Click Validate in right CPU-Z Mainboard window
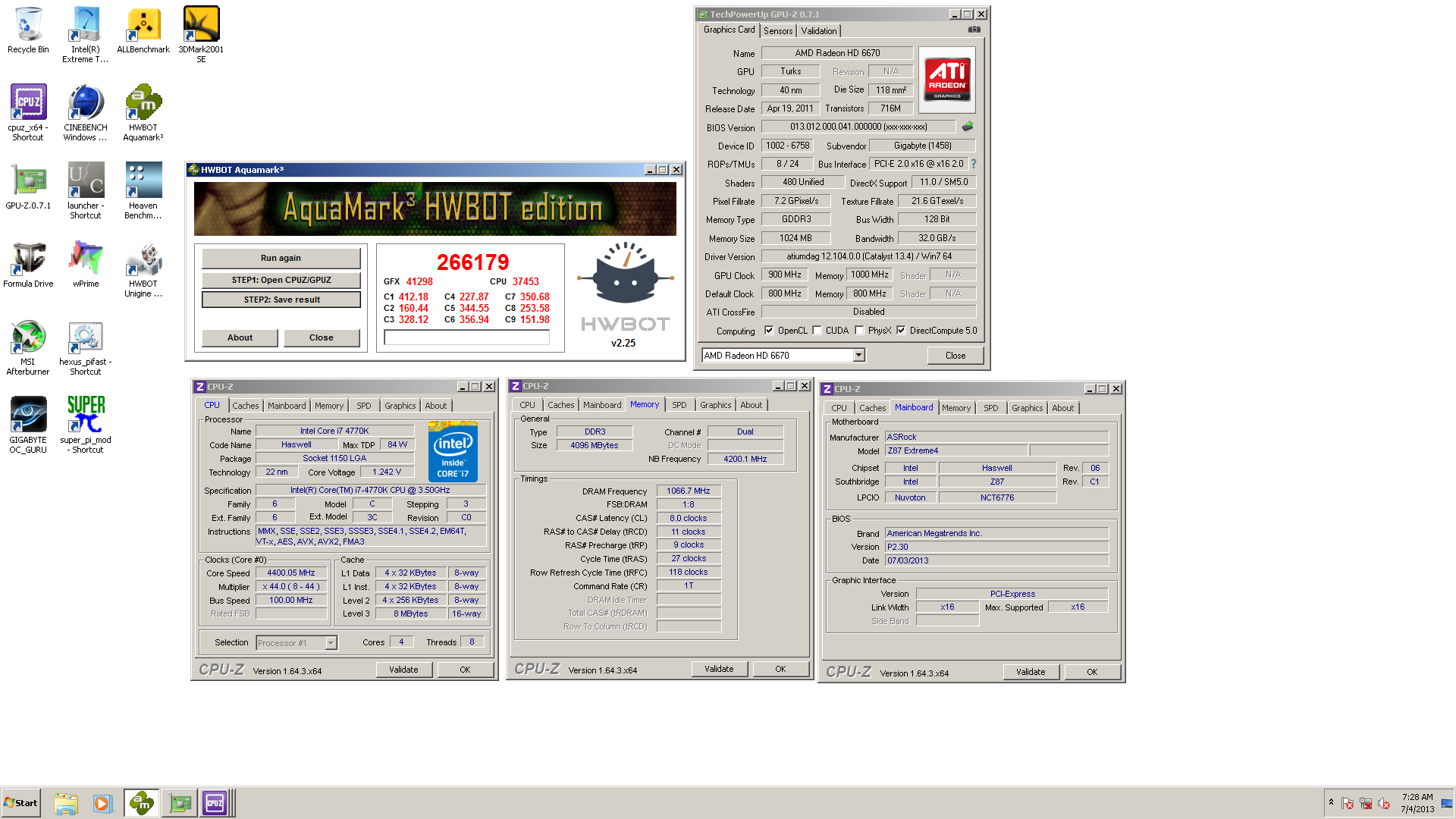Image resolution: width=1456 pixels, height=819 pixels. [x=1031, y=672]
